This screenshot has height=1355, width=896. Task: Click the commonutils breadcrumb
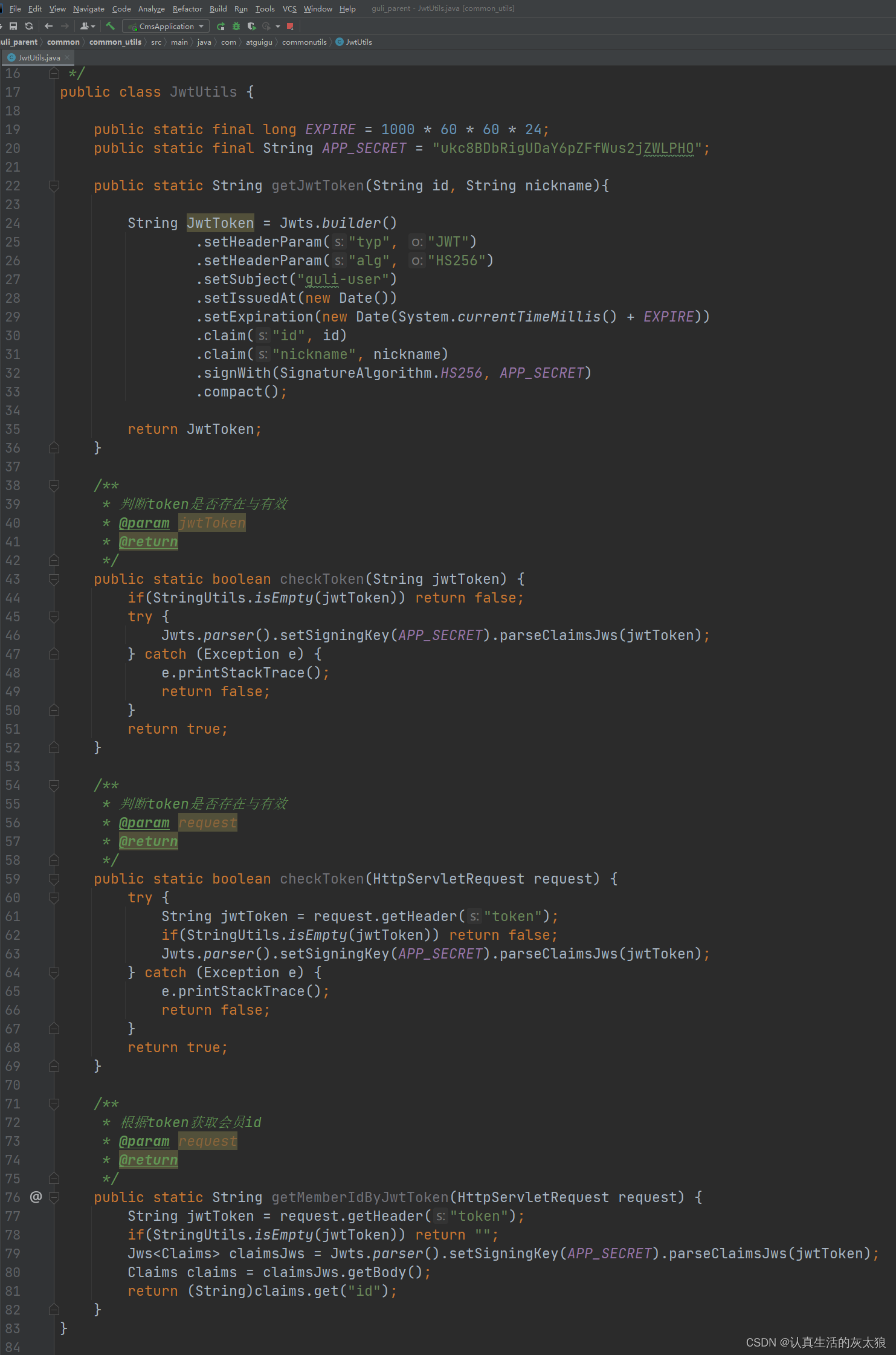pos(304,42)
